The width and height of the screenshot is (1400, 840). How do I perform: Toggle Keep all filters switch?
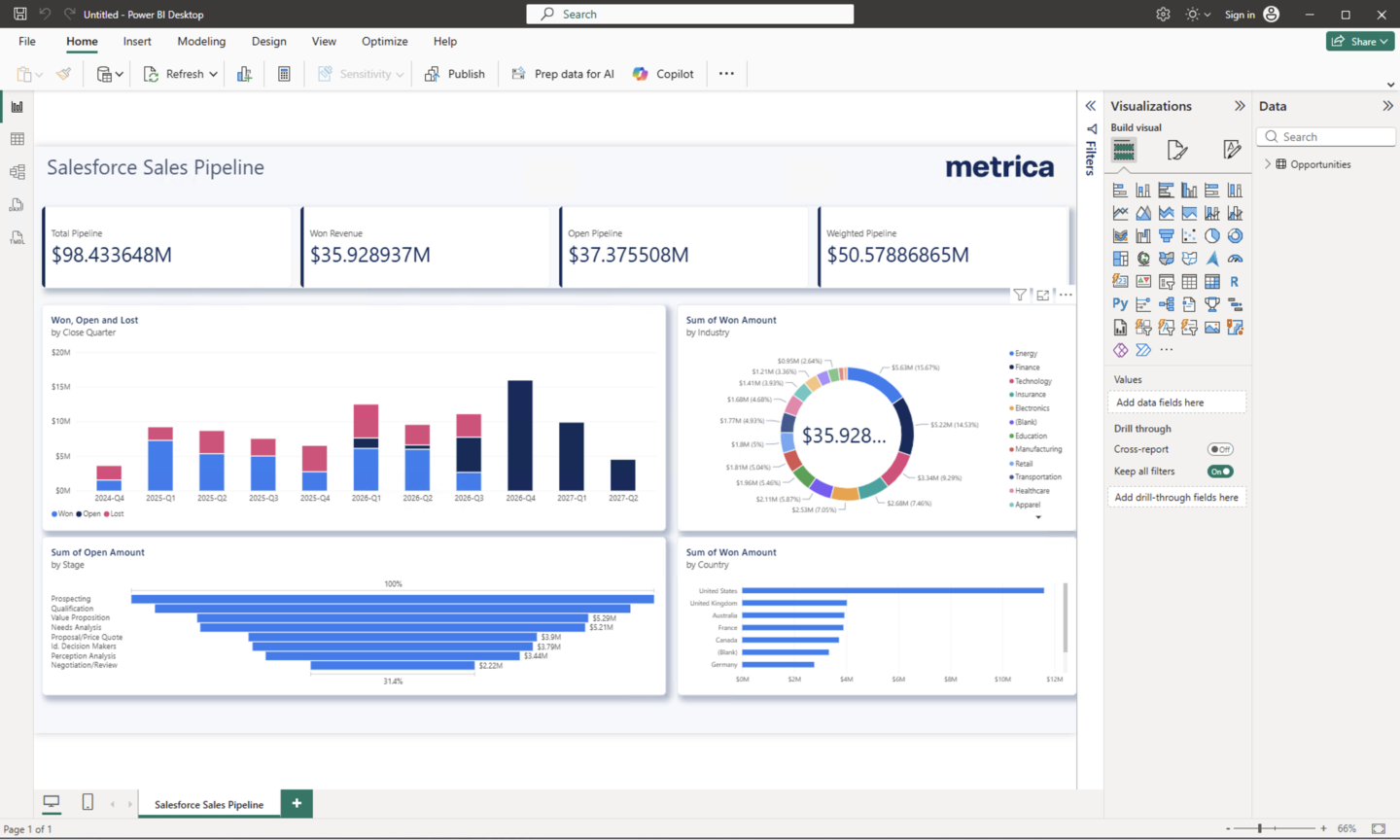[x=1220, y=472]
